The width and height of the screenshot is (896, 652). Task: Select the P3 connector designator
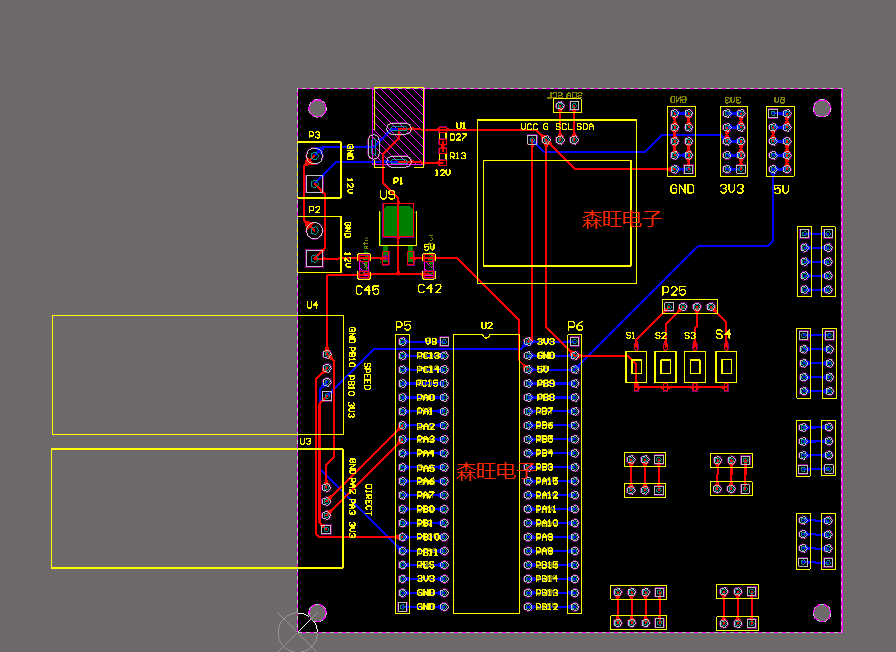click(314, 135)
